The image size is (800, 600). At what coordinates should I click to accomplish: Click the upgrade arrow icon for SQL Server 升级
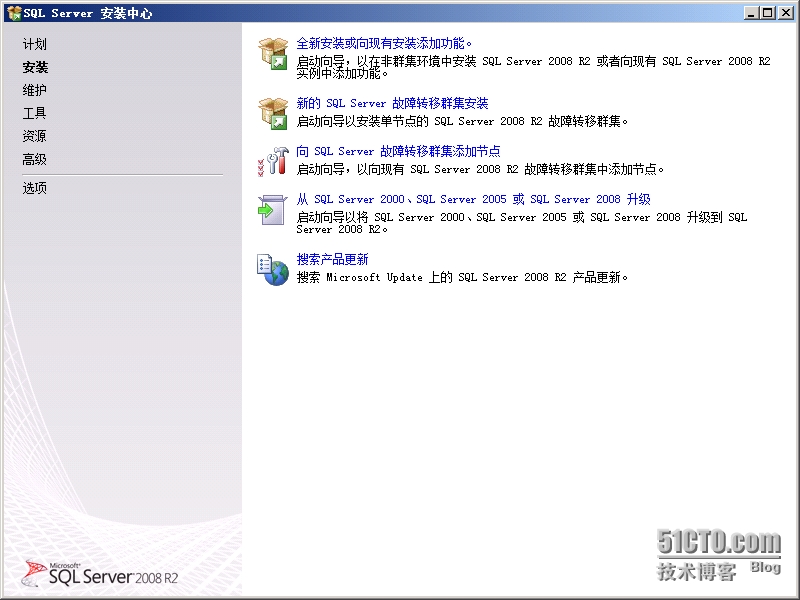pos(273,209)
